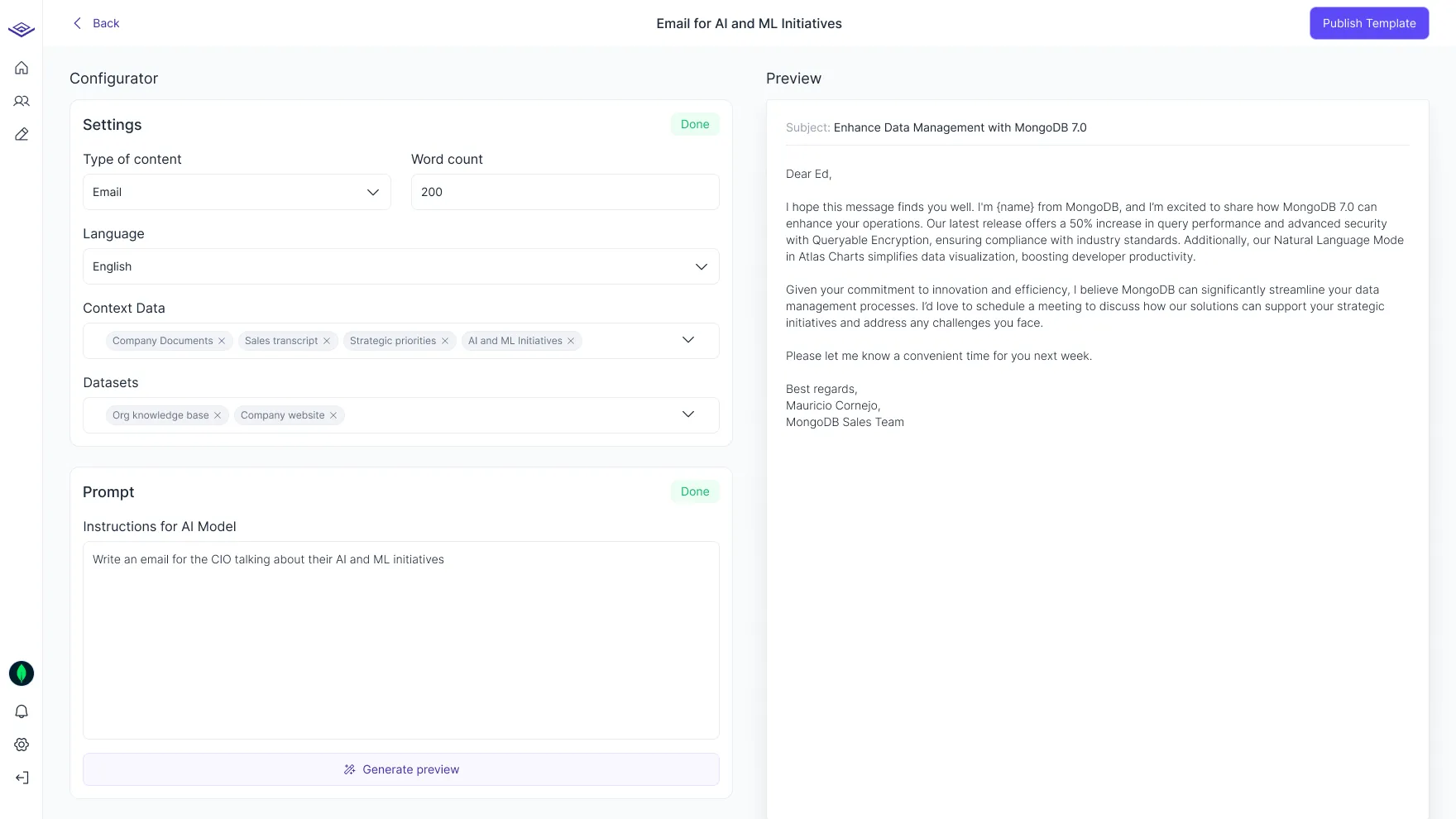Open the Language dropdown
The width and height of the screenshot is (1456, 819).
tap(401, 266)
